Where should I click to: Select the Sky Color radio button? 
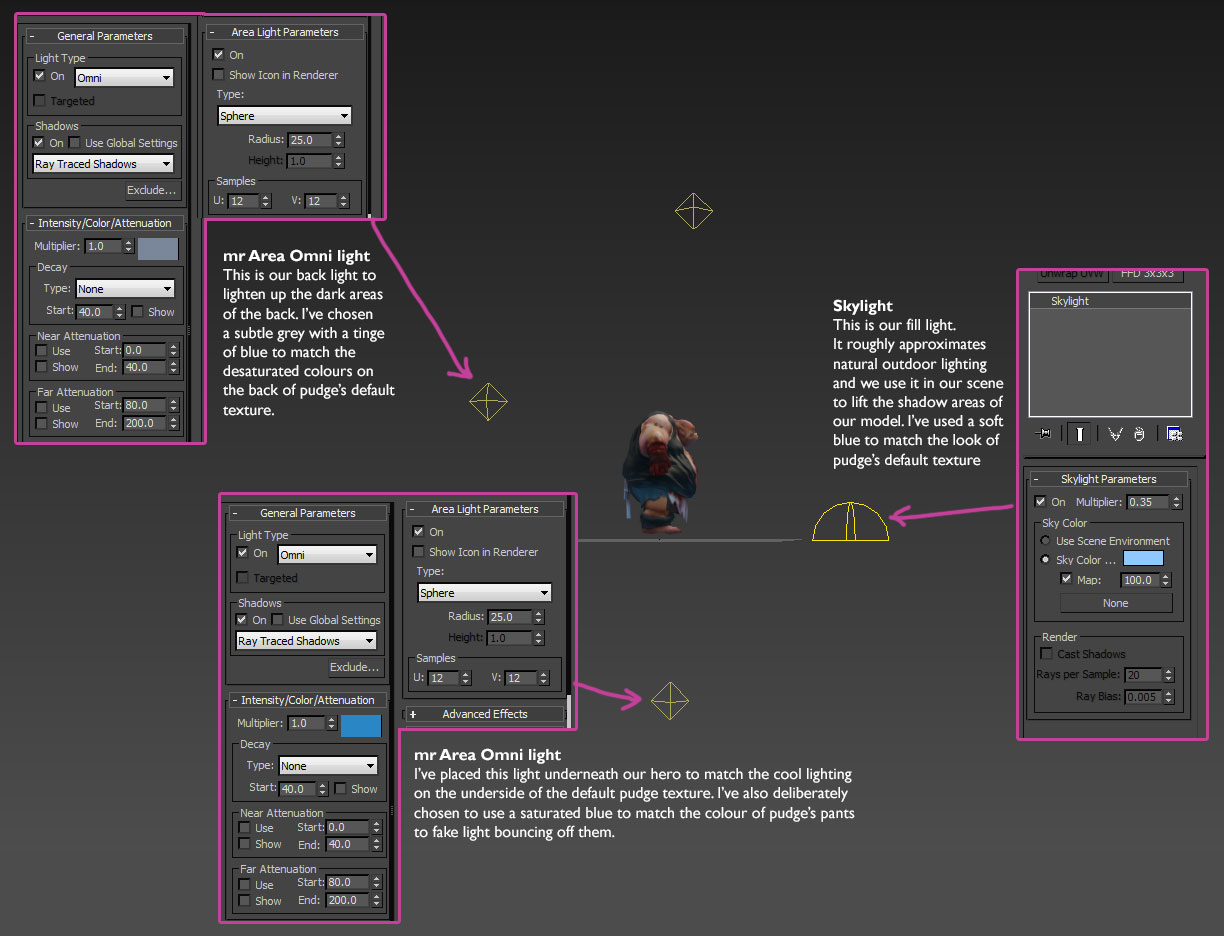(x=1047, y=560)
